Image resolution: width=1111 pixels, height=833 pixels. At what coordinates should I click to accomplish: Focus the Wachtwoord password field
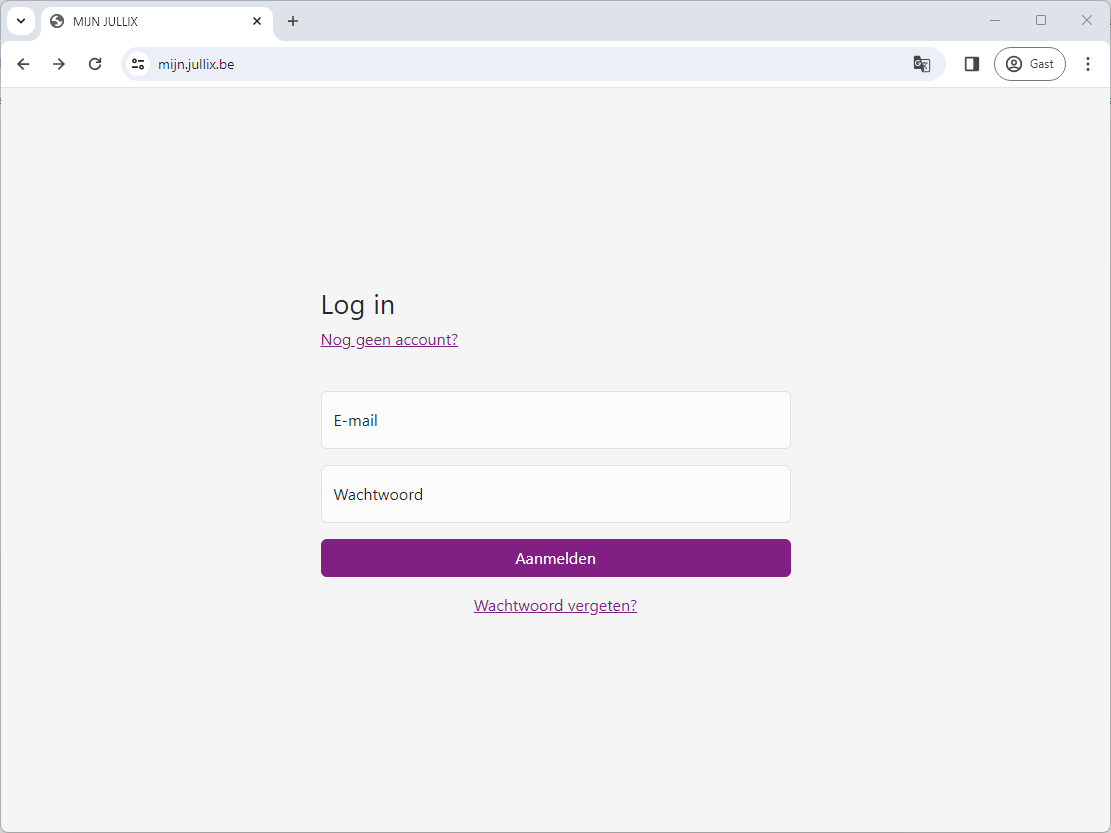click(555, 494)
